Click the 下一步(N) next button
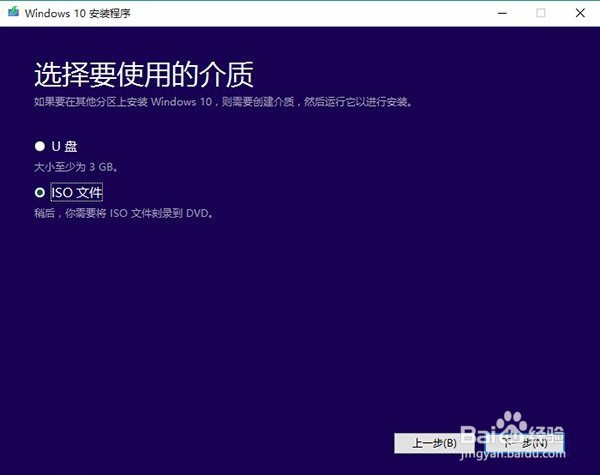The height and width of the screenshot is (475, 600). coord(524,443)
